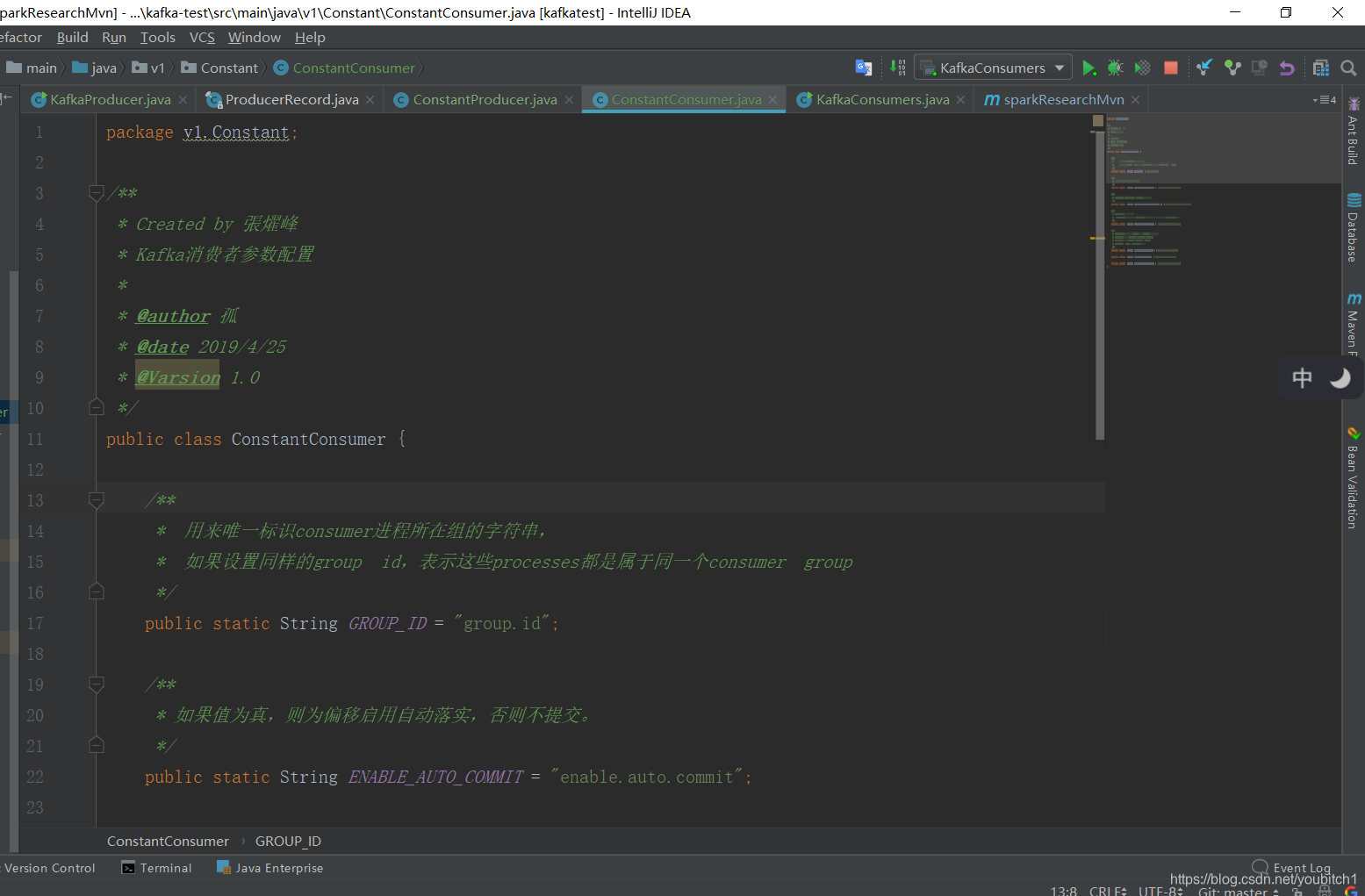Run KafkaConsumers with green play icon
Screen dimensions: 1365x896
pyautogui.click(x=1088, y=68)
